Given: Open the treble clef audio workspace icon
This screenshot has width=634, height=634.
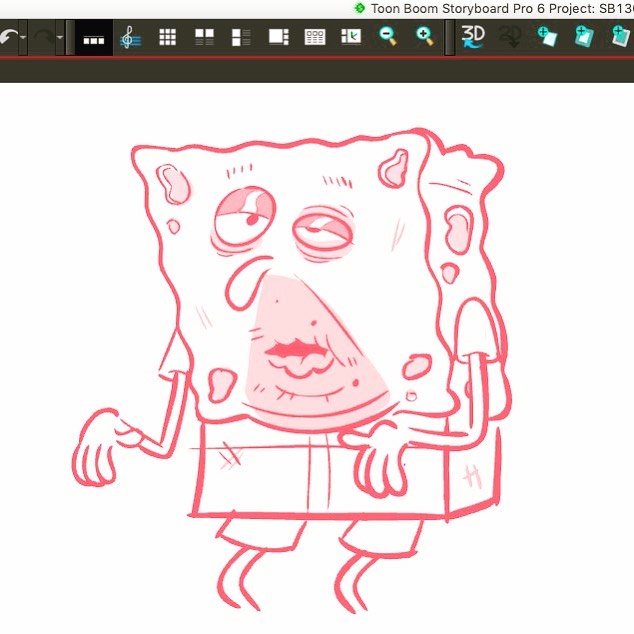Looking at the screenshot, I should [x=131, y=37].
